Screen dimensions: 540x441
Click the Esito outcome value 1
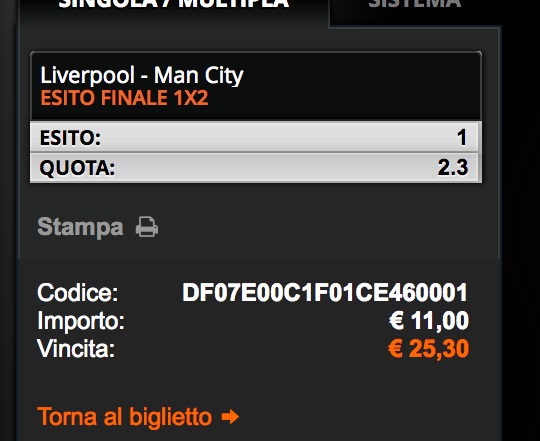pos(462,137)
